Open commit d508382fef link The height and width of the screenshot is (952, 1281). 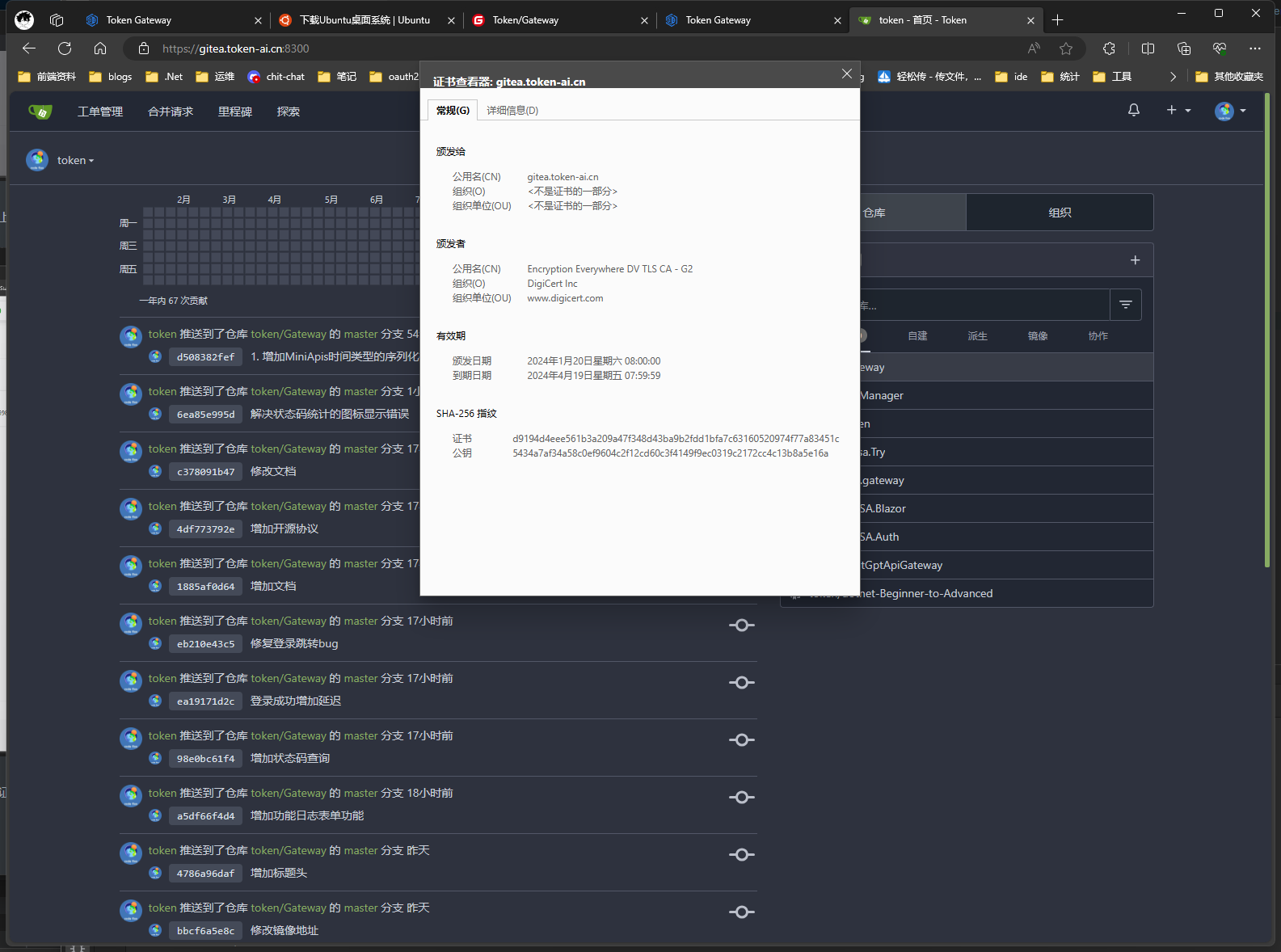coord(205,357)
